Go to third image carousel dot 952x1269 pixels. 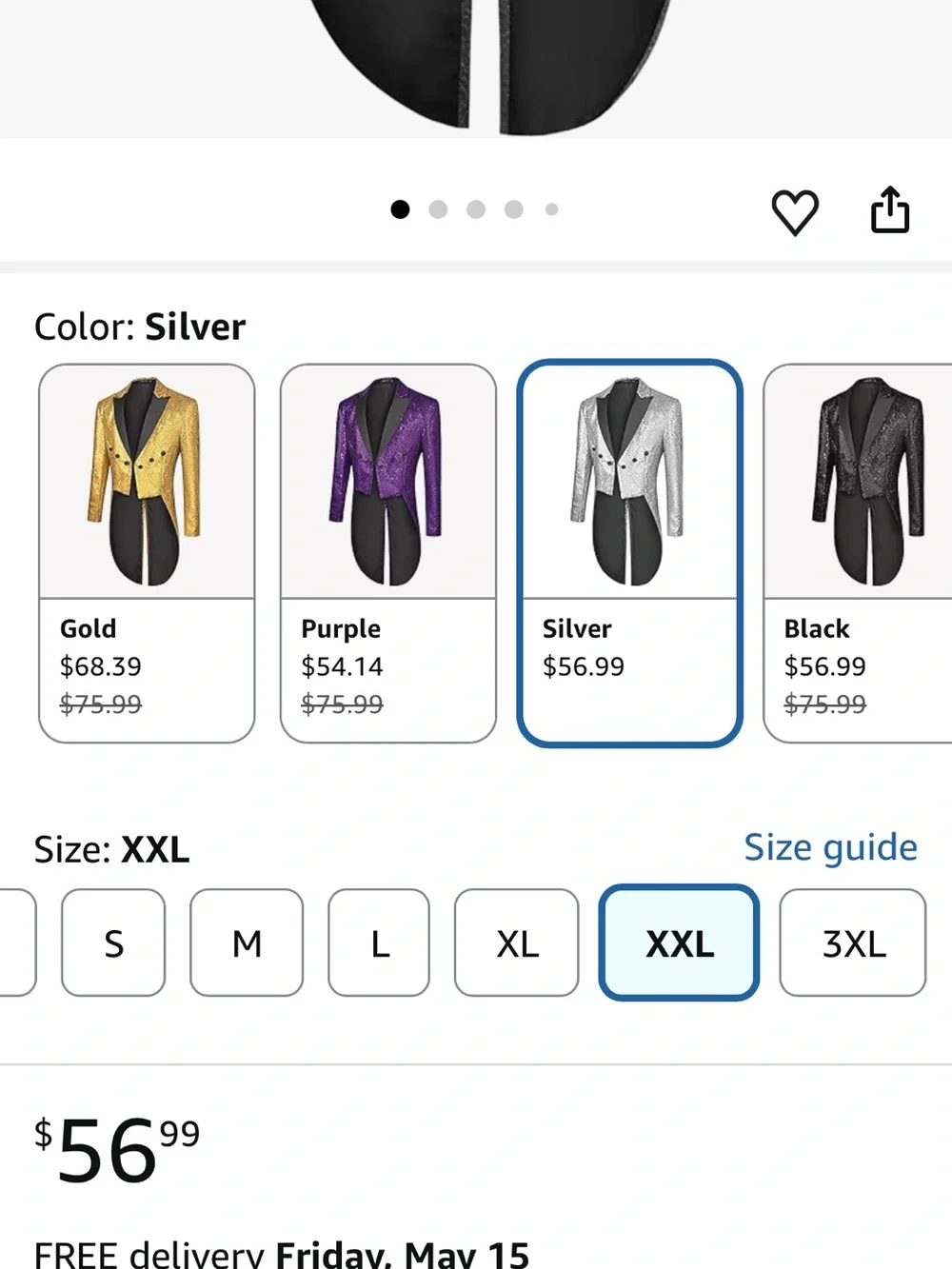pos(476,209)
